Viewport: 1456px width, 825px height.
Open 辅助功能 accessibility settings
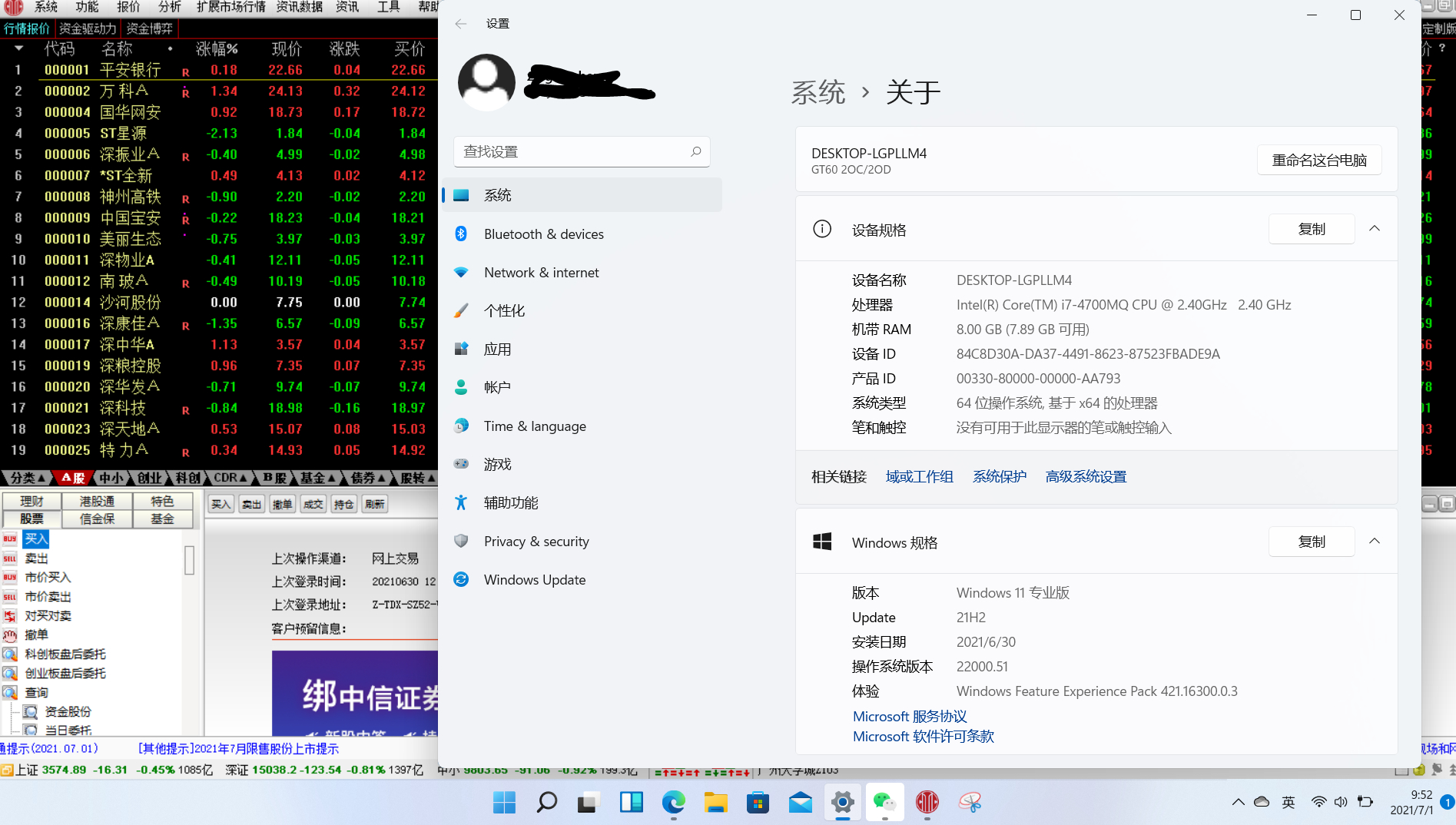point(511,502)
